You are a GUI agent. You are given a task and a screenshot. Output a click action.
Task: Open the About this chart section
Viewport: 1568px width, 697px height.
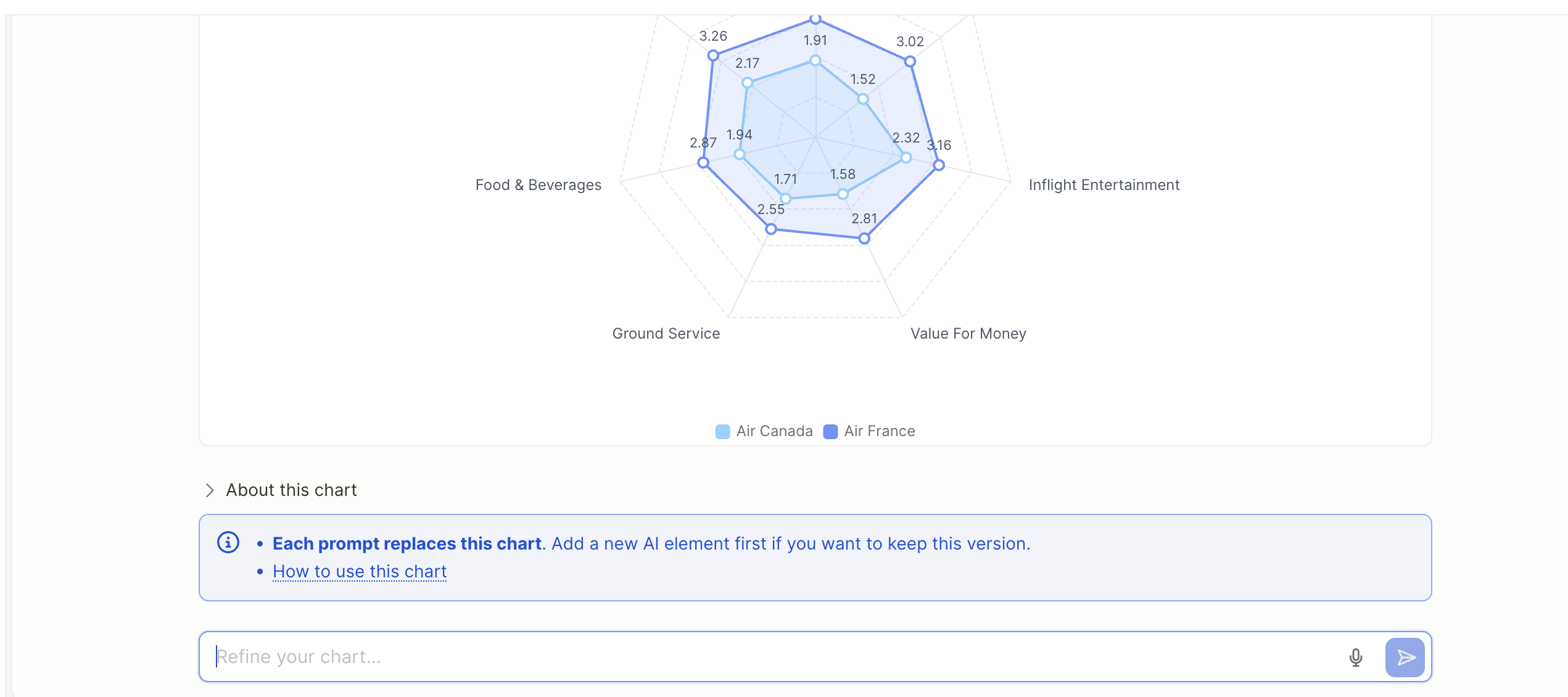click(x=291, y=490)
